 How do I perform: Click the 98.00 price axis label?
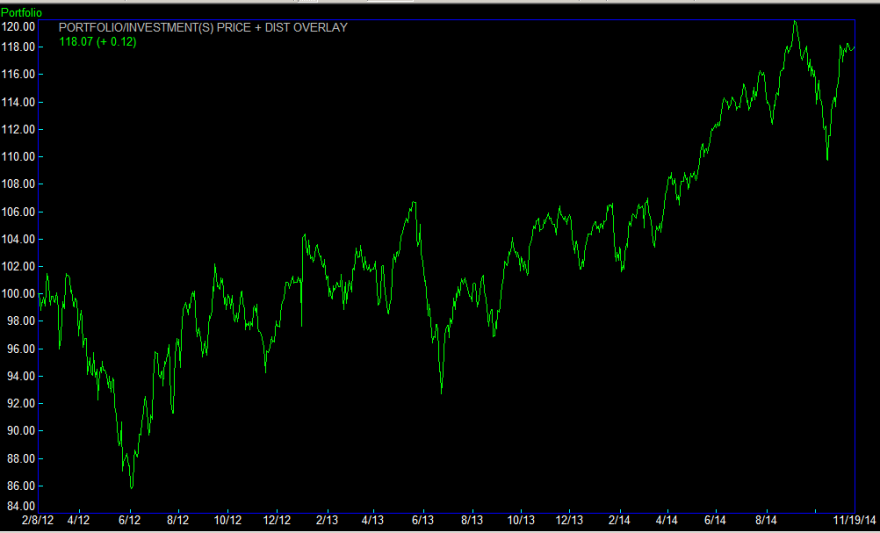point(21,321)
